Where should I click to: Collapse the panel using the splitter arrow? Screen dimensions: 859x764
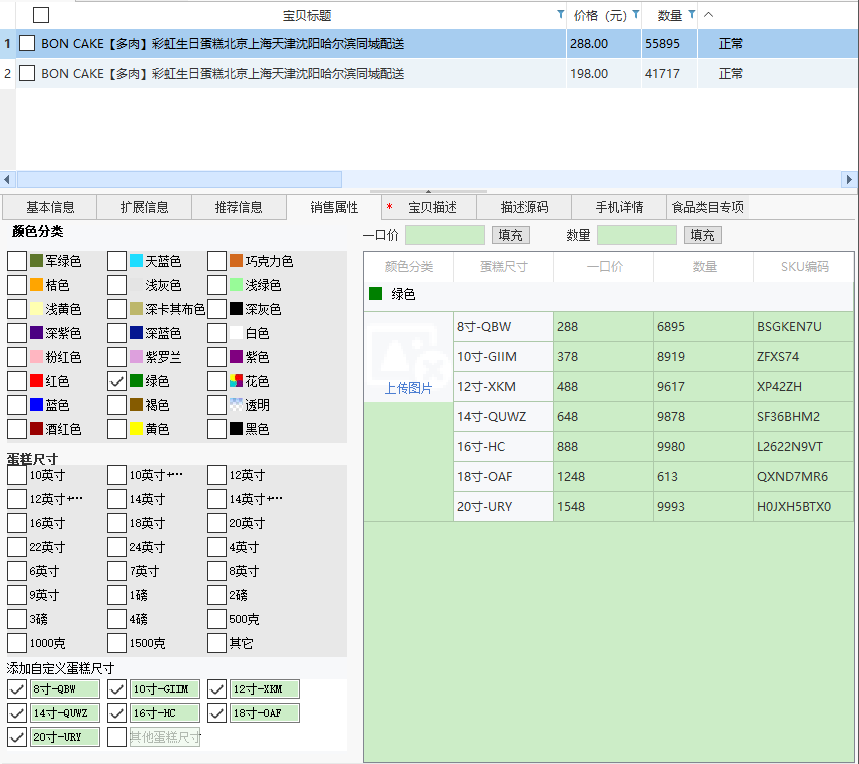tap(428, 191)
